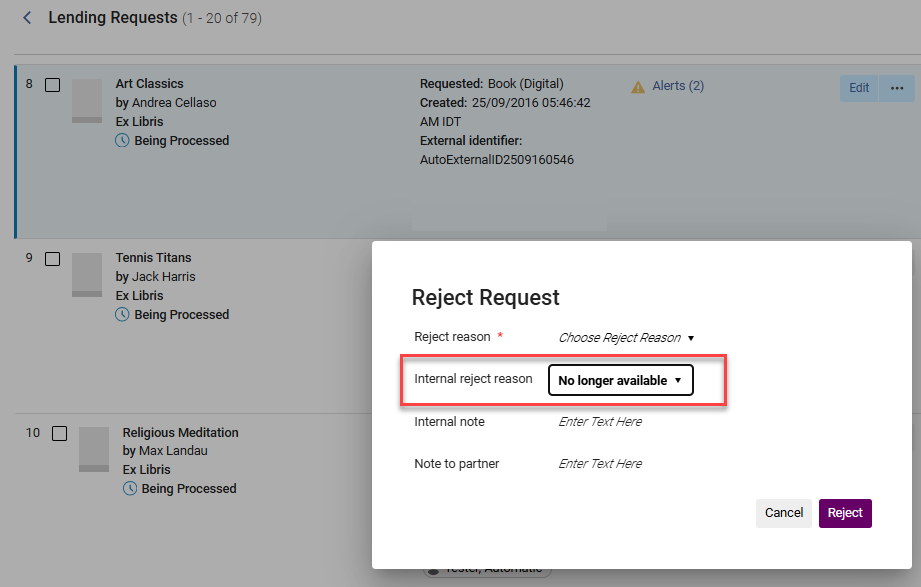Click the Tennis Titans book cover icon

87,275
